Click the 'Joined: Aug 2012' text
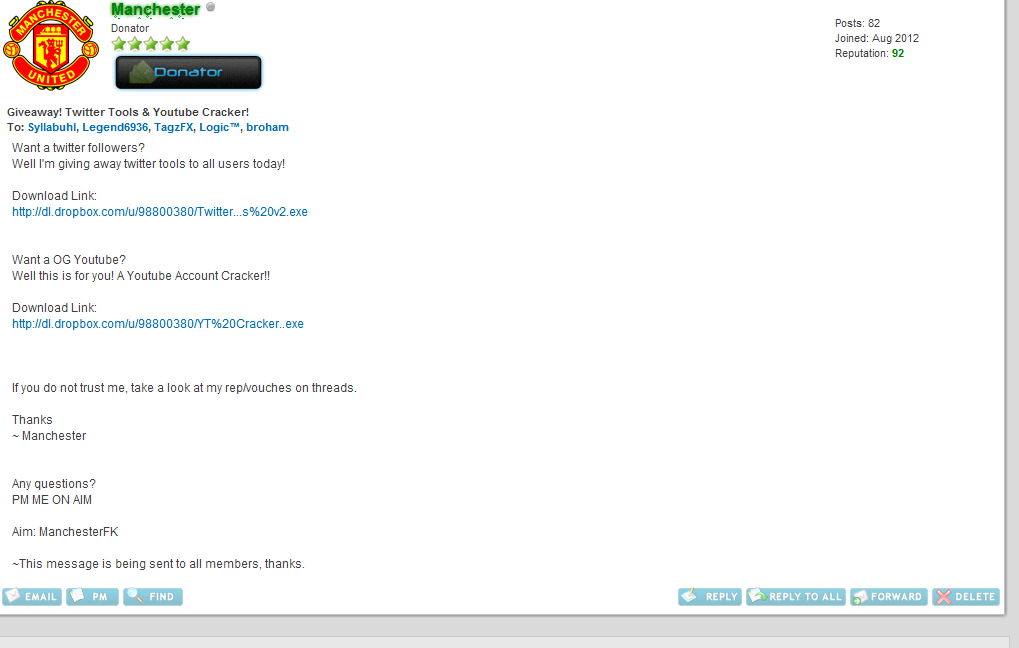 877,38
